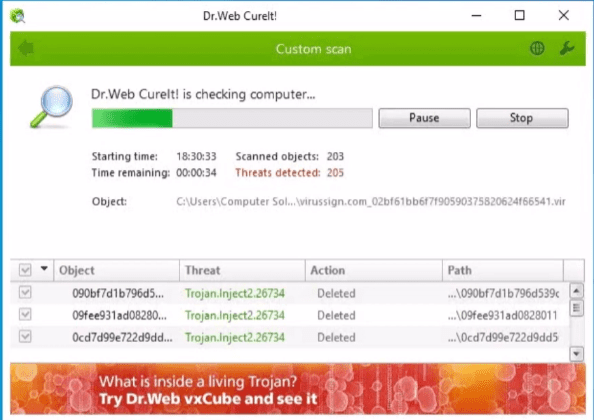Click scrollbar down arrow in threats list
The height and width of the screenshot is (420, 594).
[576, 354]
